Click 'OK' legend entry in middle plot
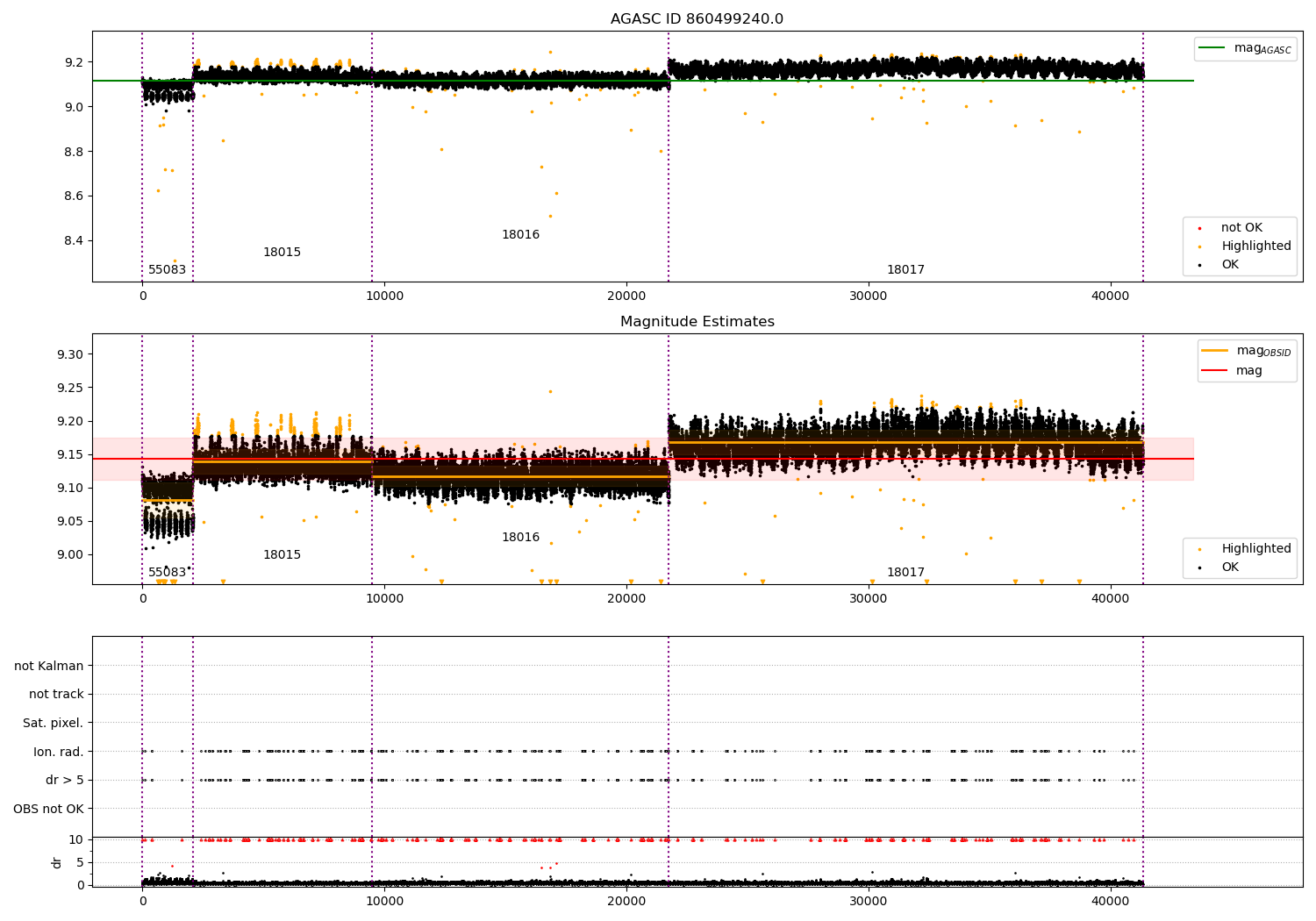 click(1220, 568)
